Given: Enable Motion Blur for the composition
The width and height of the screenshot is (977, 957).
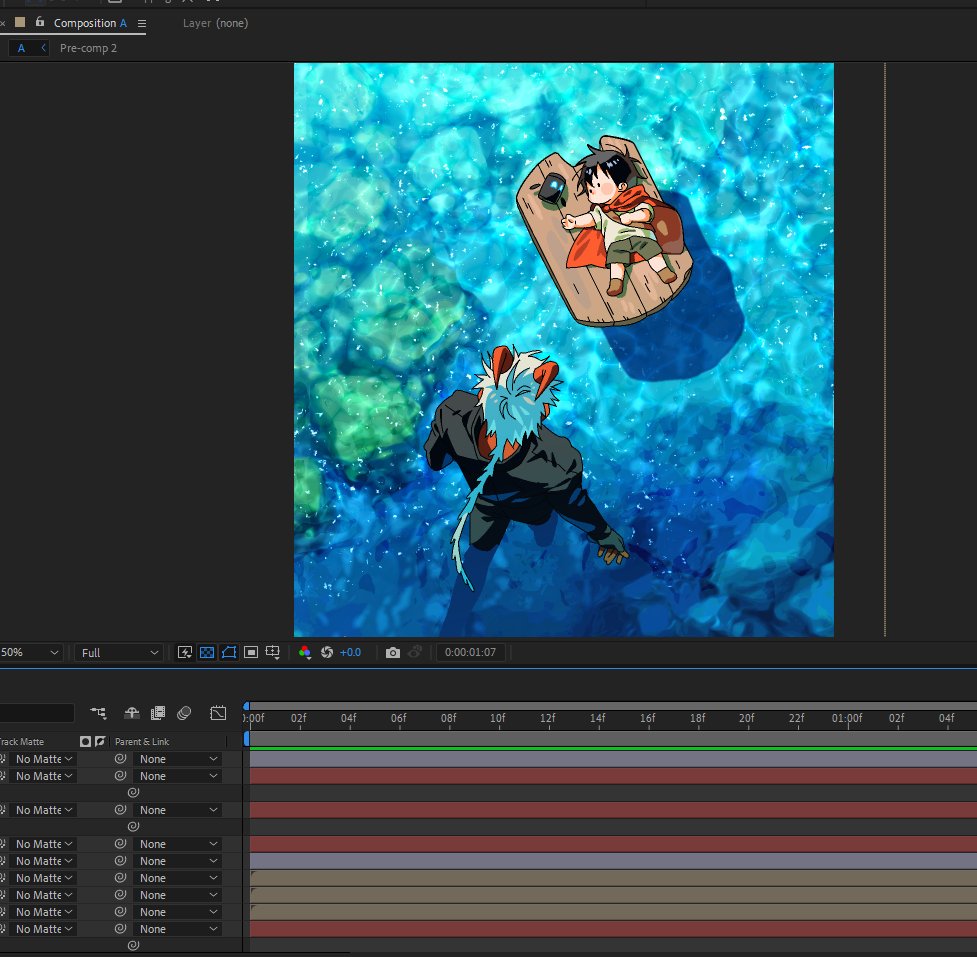Looking at the screenshot, I should (x=184, y=713).
